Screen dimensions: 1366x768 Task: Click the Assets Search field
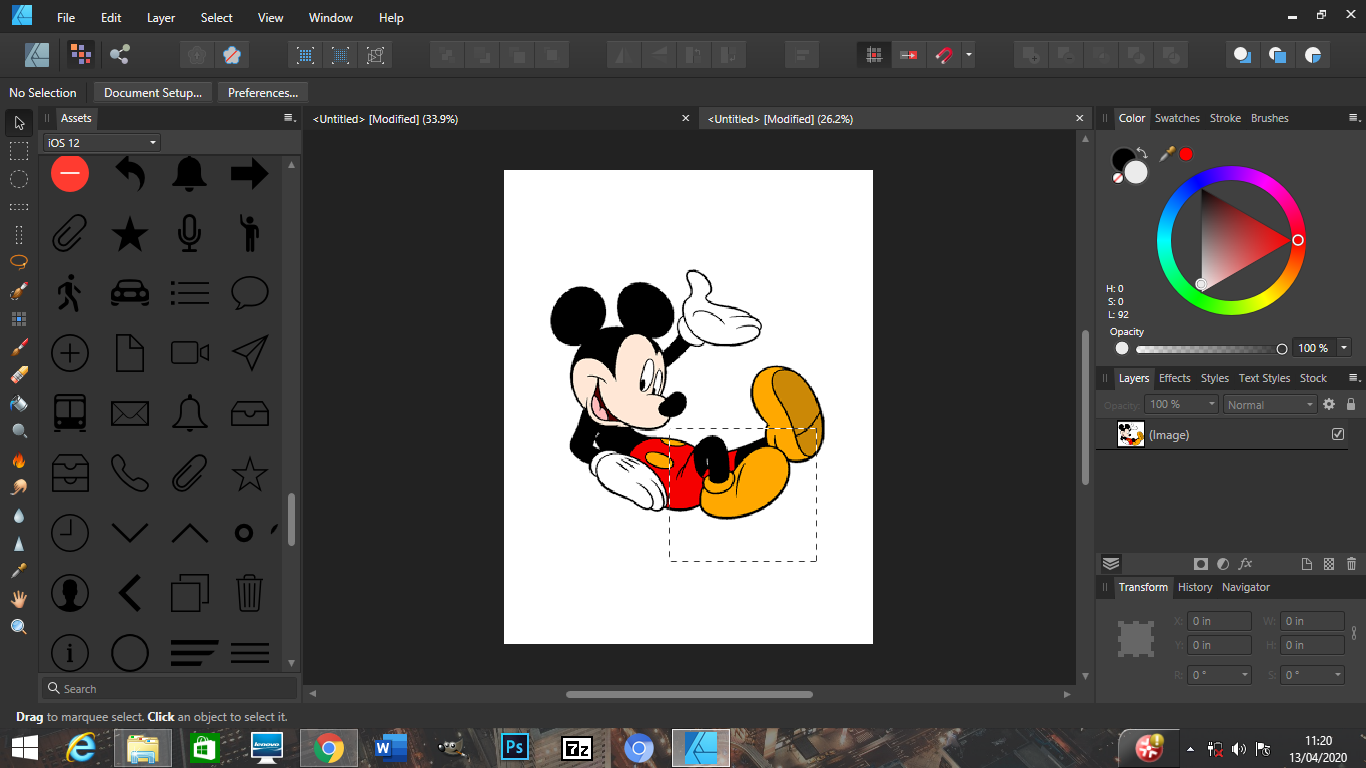pos(170,688)
